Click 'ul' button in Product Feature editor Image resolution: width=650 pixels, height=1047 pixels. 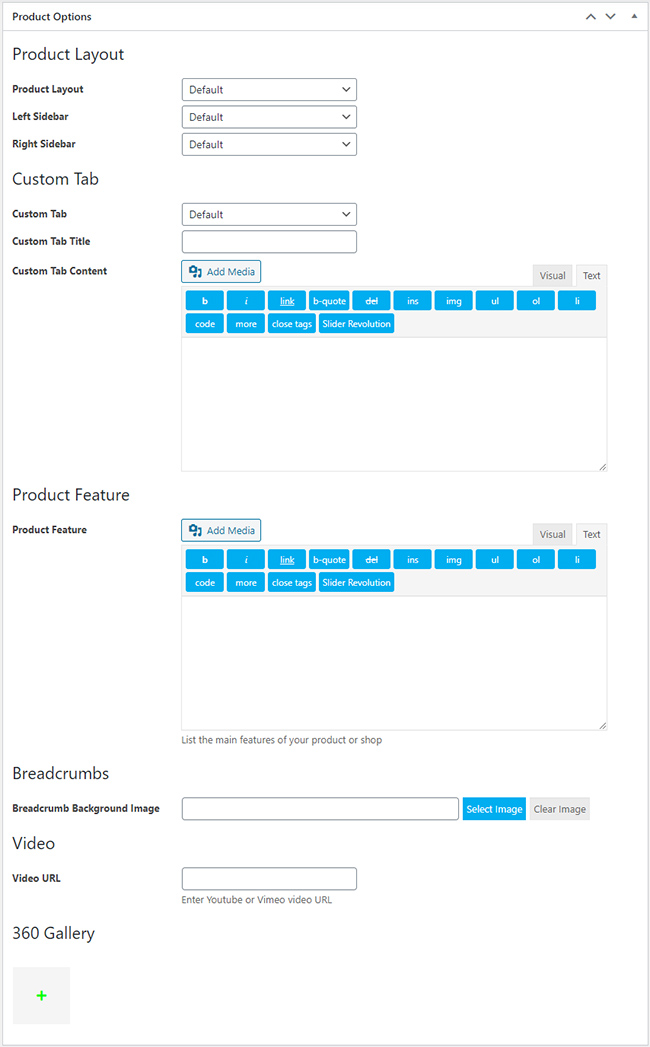coord(495,560)
